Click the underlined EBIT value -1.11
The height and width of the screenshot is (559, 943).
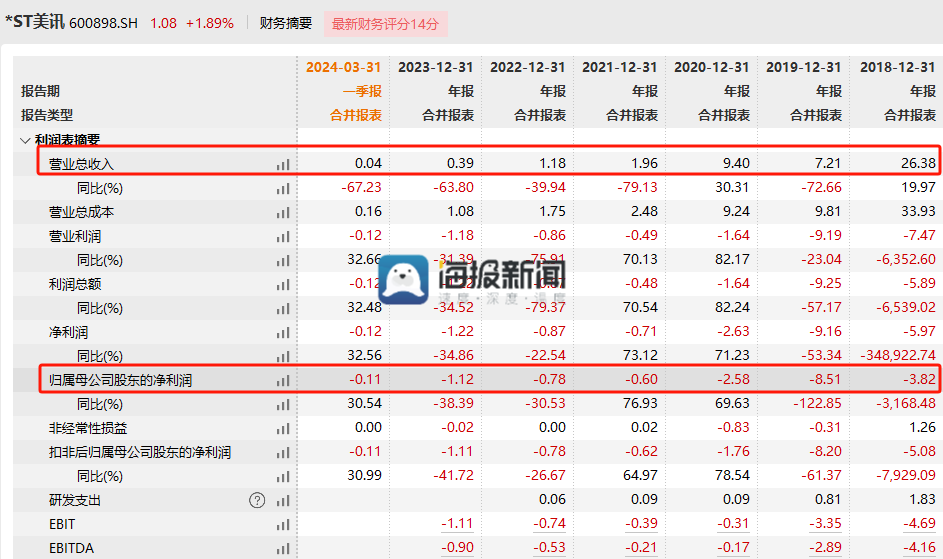pos(457,523)
